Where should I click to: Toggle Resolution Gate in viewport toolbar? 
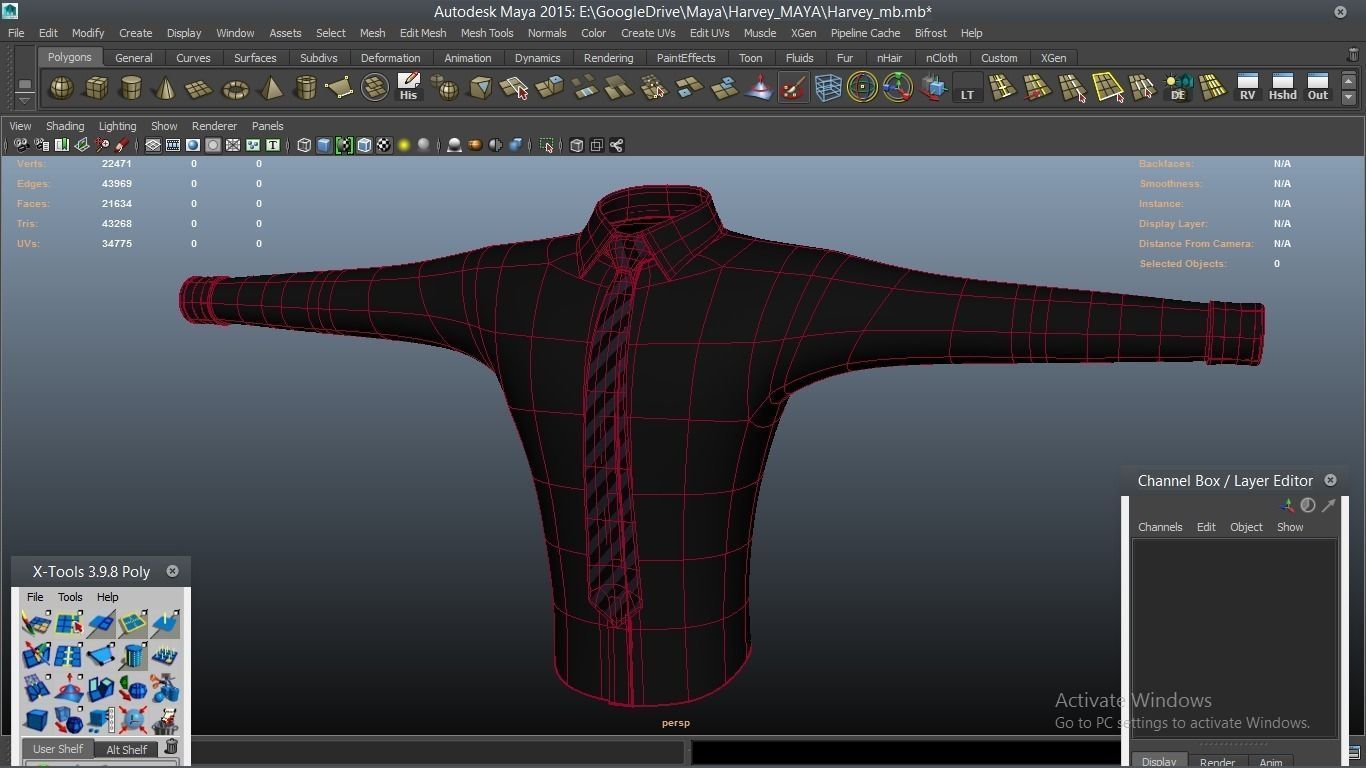[x=193, y=146]
